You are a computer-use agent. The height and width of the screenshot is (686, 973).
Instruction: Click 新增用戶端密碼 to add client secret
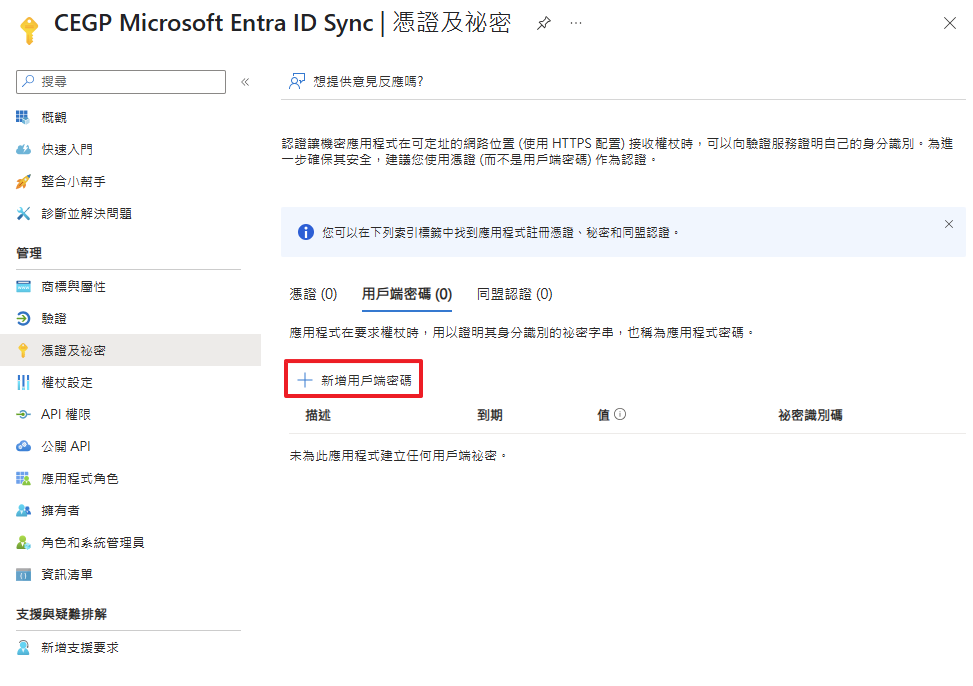355,381
